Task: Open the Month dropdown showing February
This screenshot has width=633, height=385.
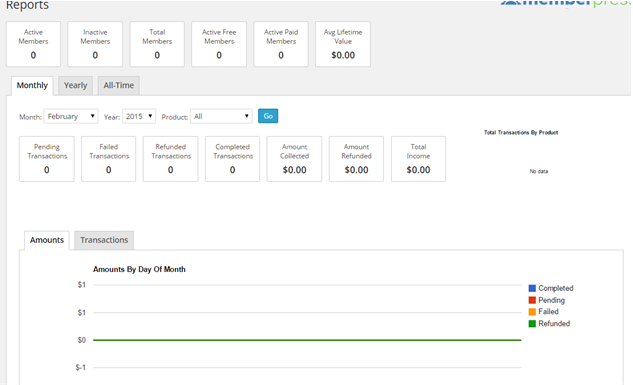Action: click(71, 116)
